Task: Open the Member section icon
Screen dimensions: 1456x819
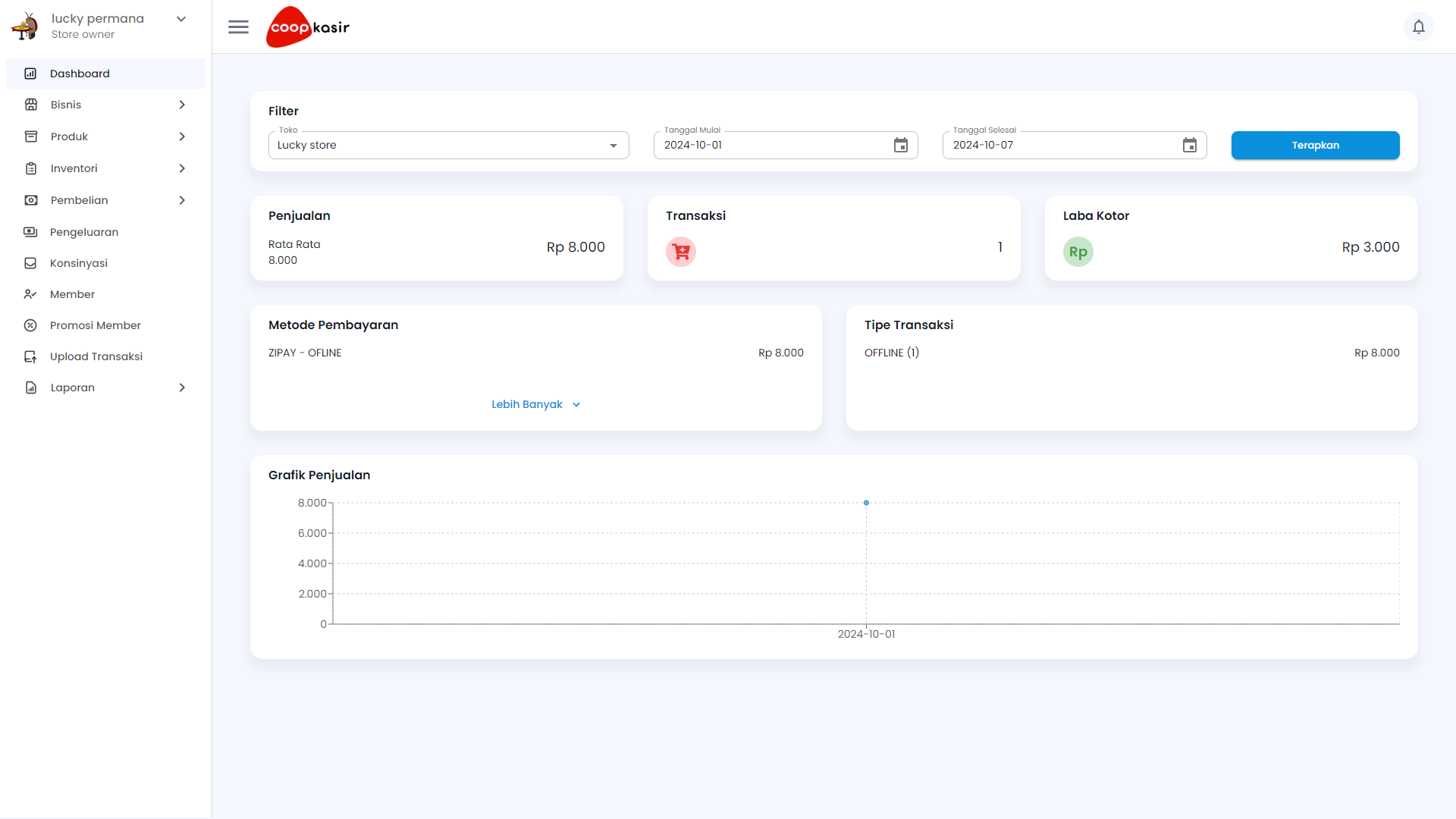Action: coord(30,294)
